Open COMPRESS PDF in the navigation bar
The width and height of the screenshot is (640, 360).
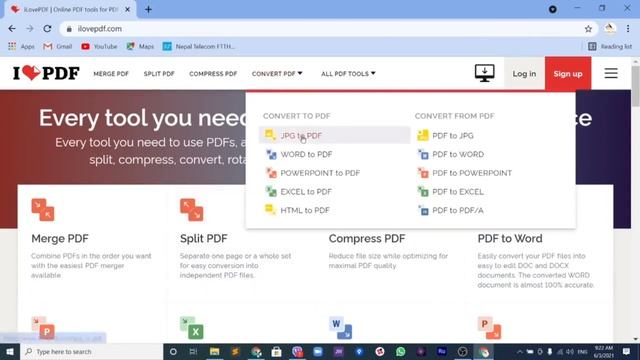click(213, 74)
